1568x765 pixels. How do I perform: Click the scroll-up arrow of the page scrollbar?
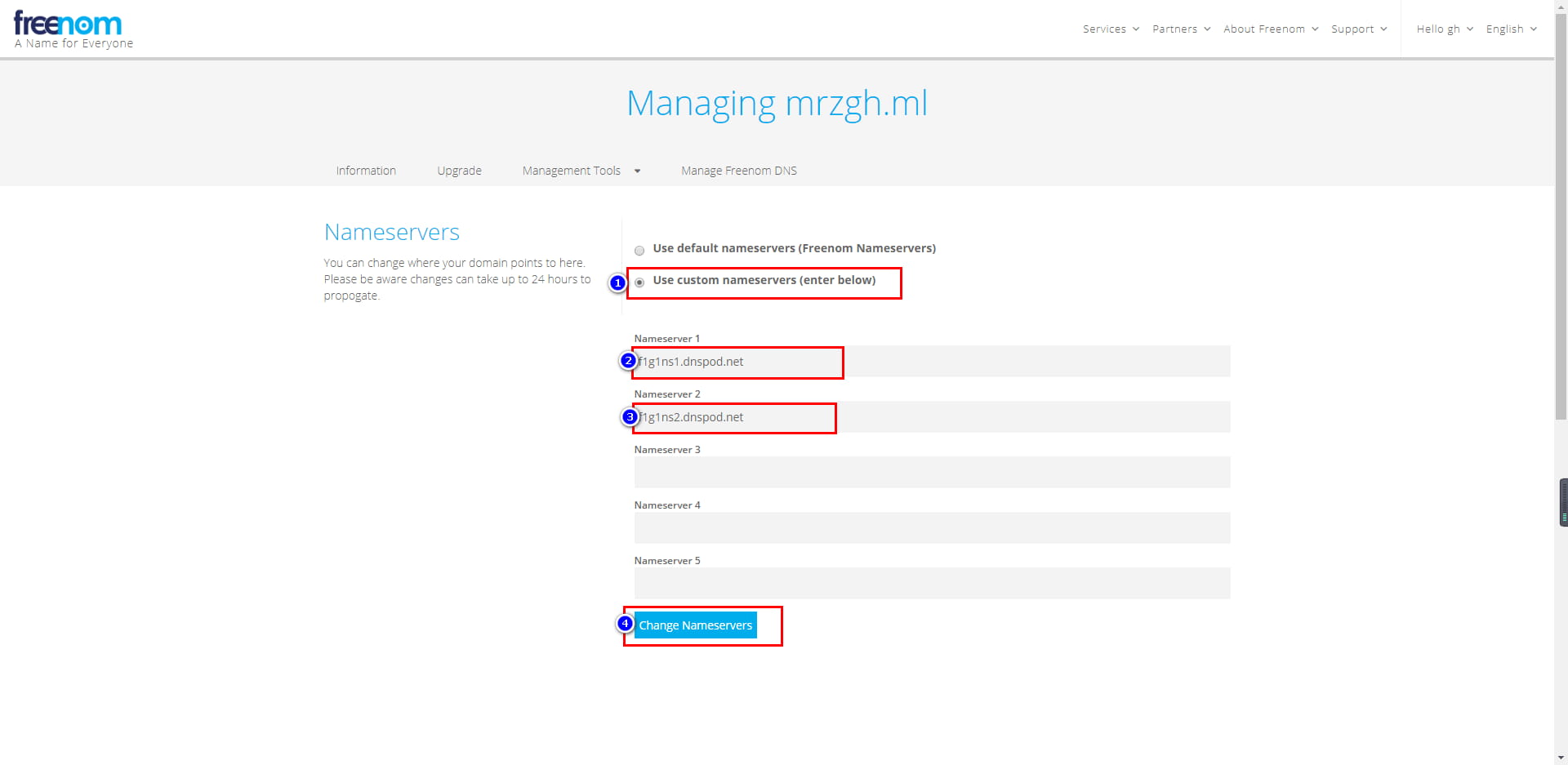pos(1561,7)
